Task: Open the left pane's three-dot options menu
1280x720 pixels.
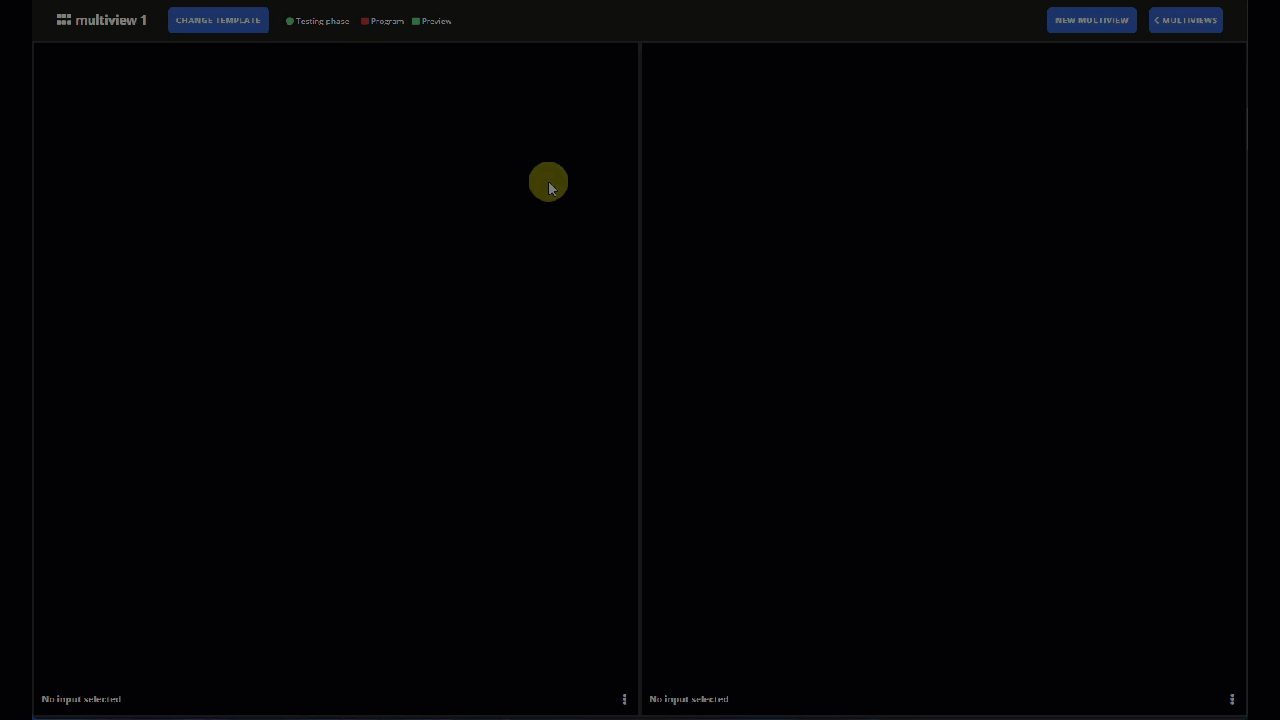Action: (624, 699)
